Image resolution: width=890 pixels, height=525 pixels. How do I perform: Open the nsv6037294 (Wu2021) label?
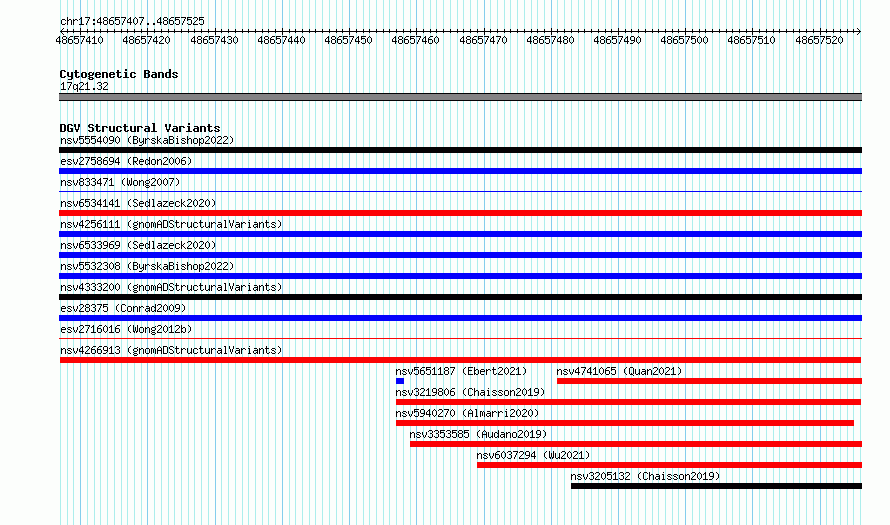(534, 455)
